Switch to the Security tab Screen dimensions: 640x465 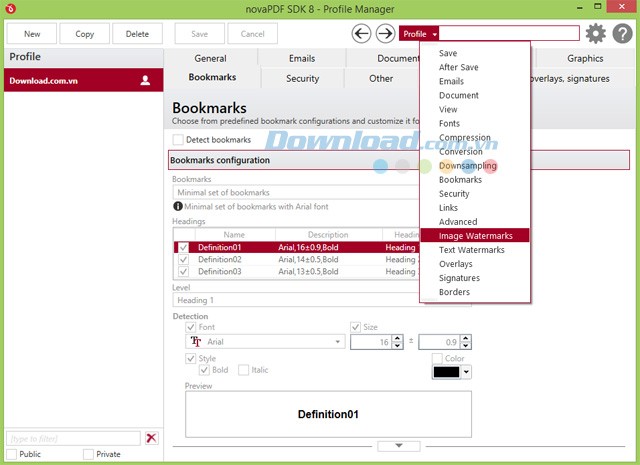click(x=302, y=78)
